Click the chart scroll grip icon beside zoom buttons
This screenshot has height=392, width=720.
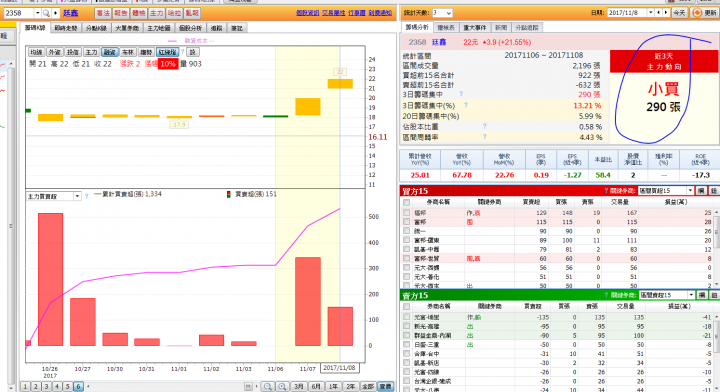248,386
